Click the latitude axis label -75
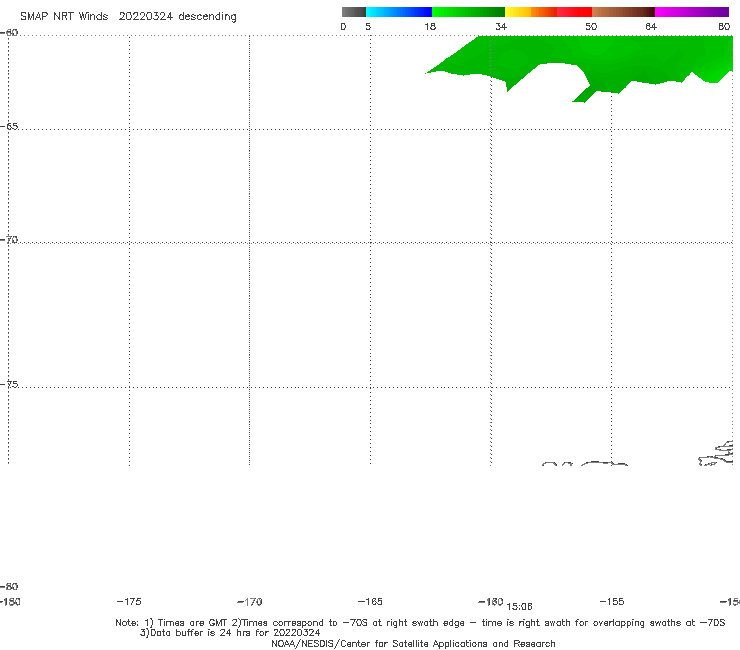Viewport: 740px width, 650px height. [x=9, y=384]
